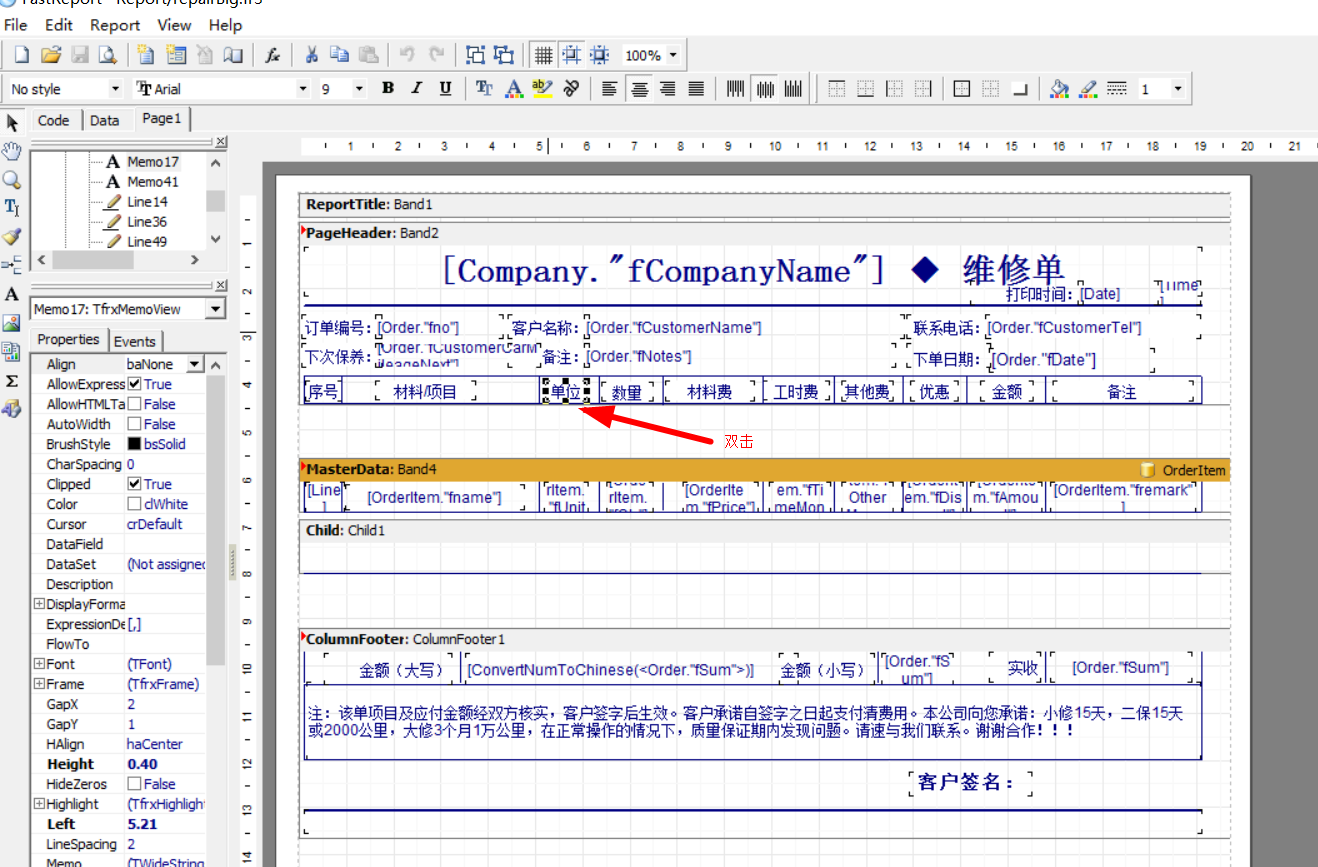Open print preview with the magnifier page icon
Viewport: 1318px width, 867px height.
(x=106, y=55)
